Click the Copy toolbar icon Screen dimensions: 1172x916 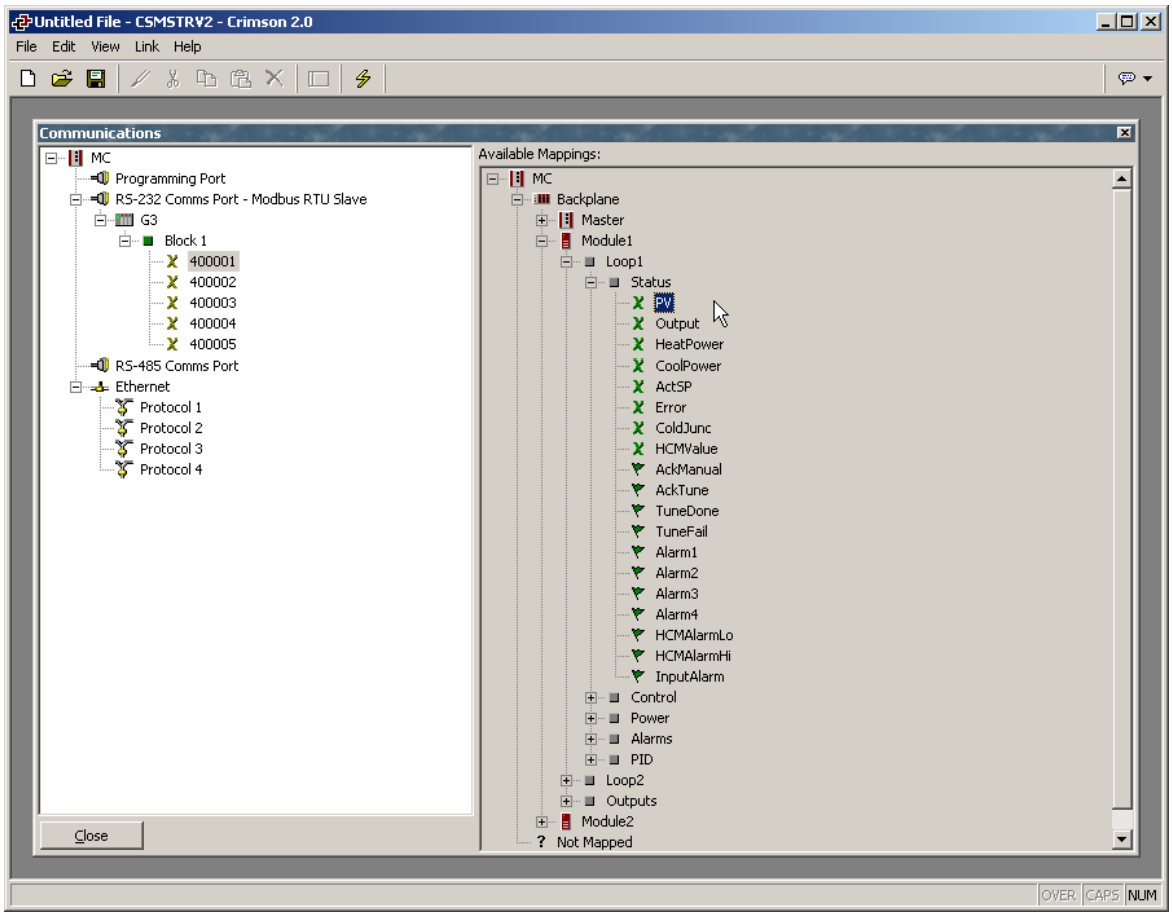tap(206, 78)
